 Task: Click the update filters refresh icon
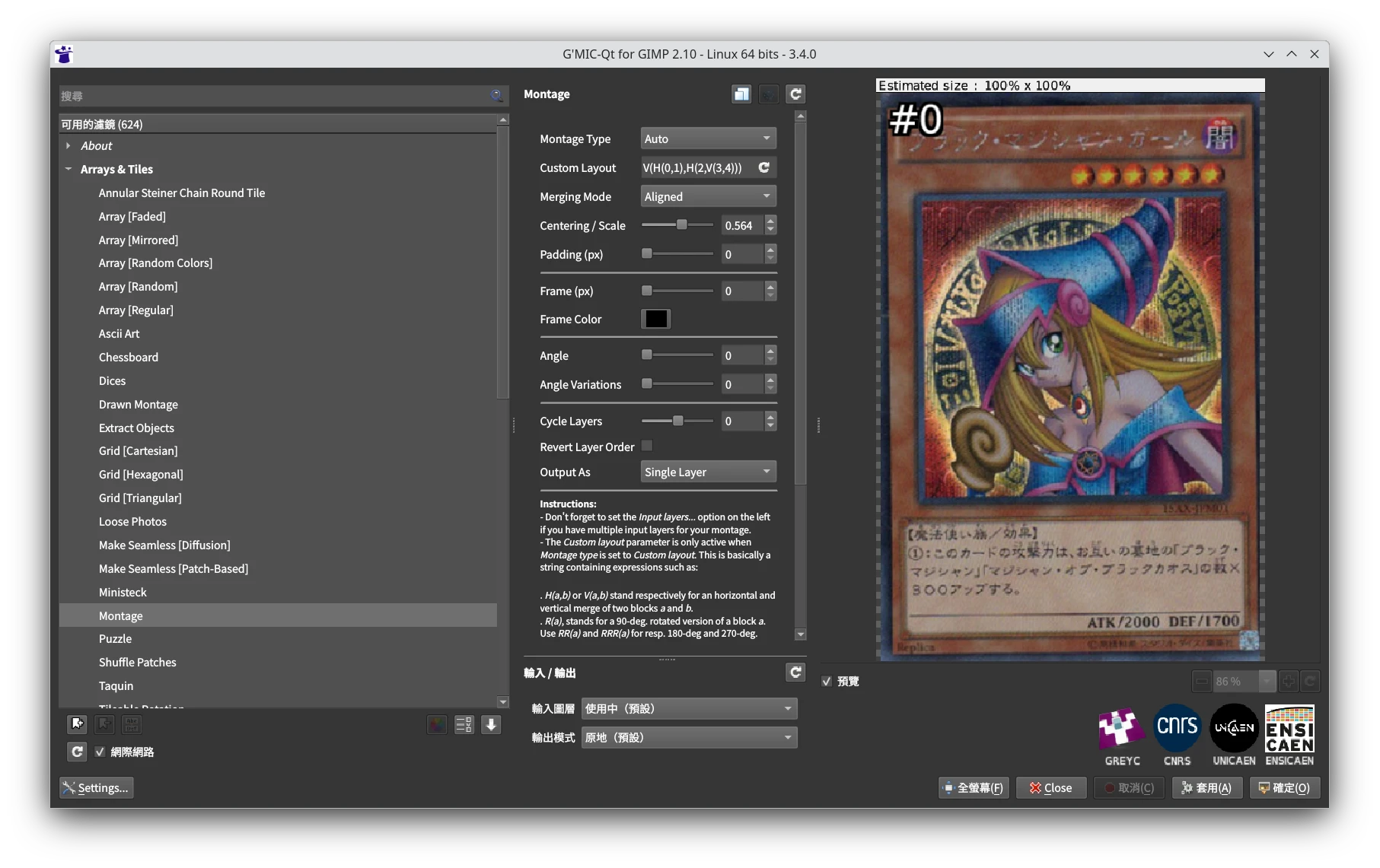click(x=77, y=752)
